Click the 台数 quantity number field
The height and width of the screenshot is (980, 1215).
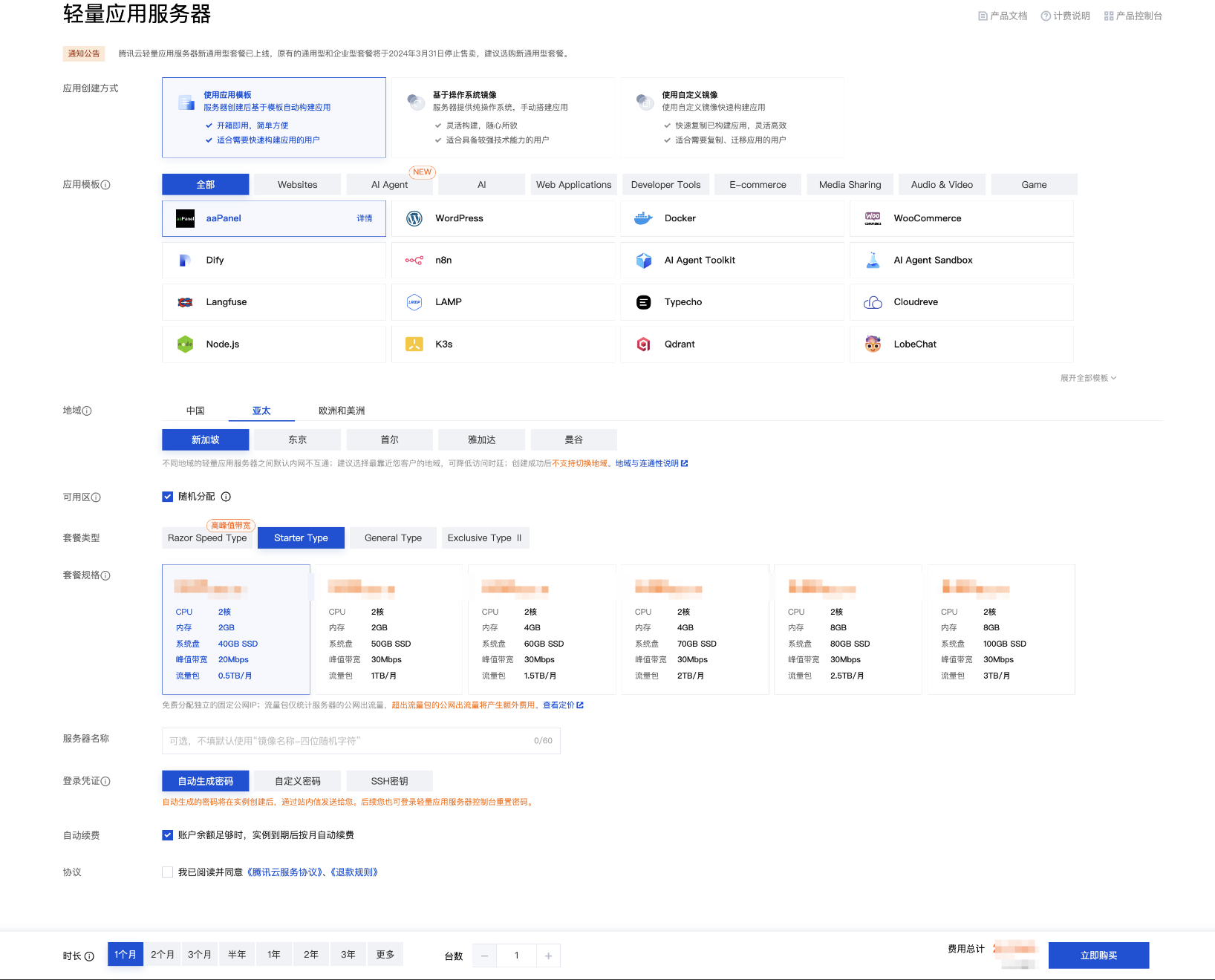(517, 955)
